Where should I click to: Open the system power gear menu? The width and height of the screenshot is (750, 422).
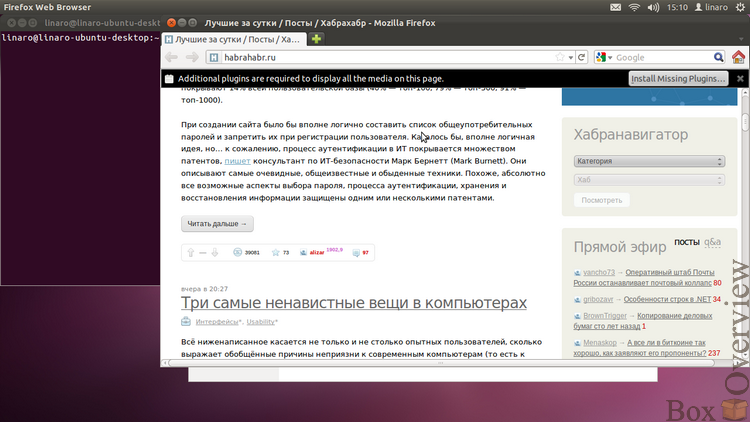point(740,7)
